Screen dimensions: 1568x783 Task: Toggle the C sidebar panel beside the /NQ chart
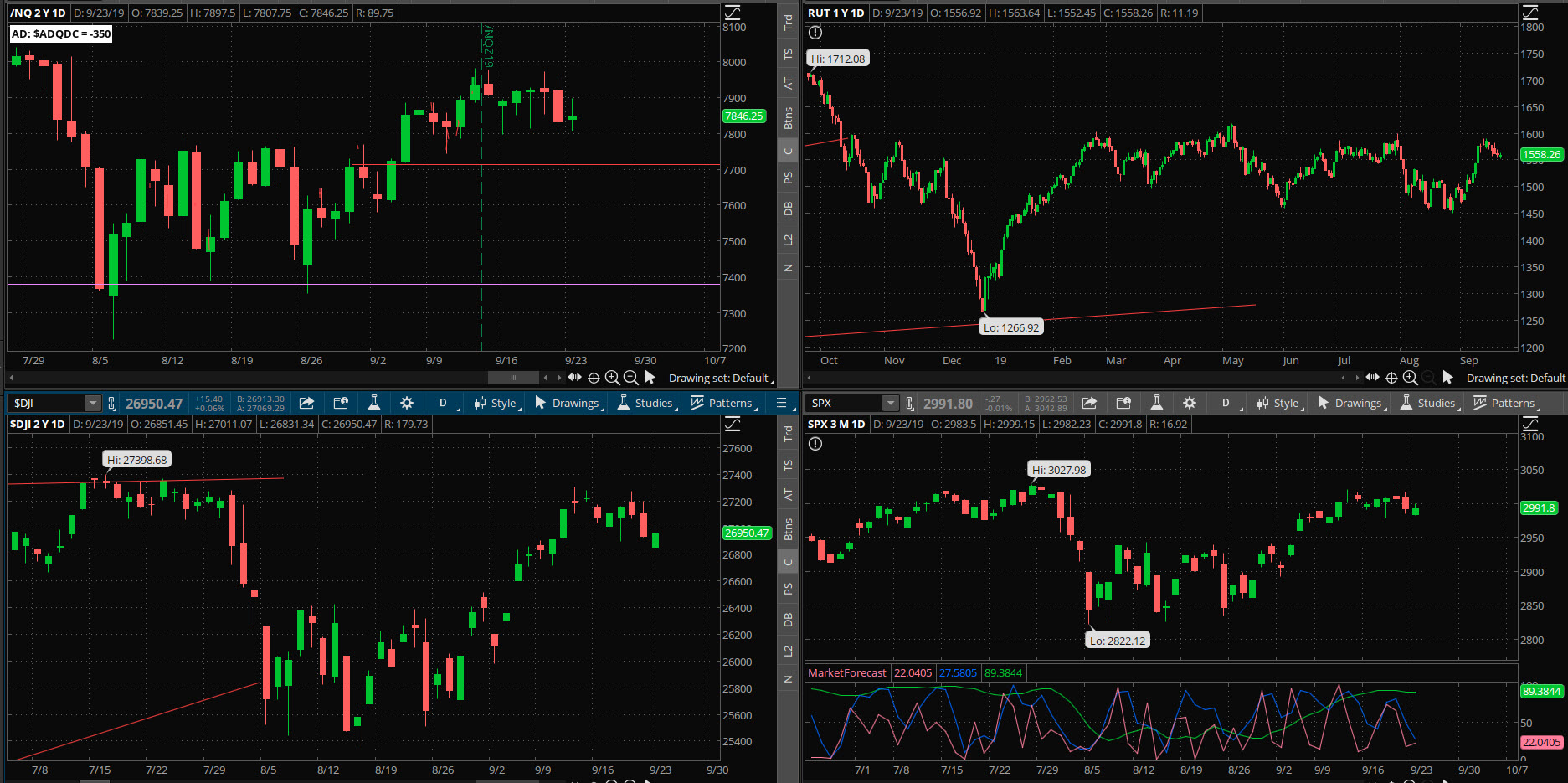[x=788, y=152]
